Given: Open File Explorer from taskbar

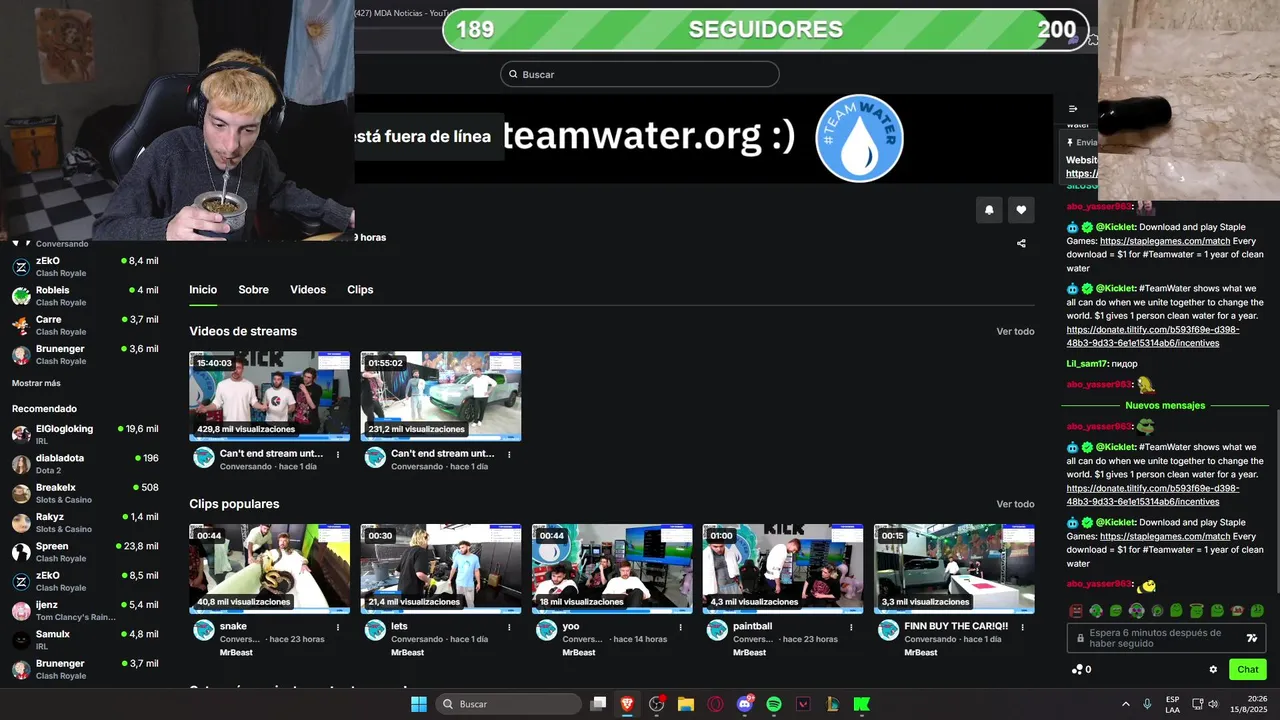Looking at the screenshot, I should (x=686, y=704).
